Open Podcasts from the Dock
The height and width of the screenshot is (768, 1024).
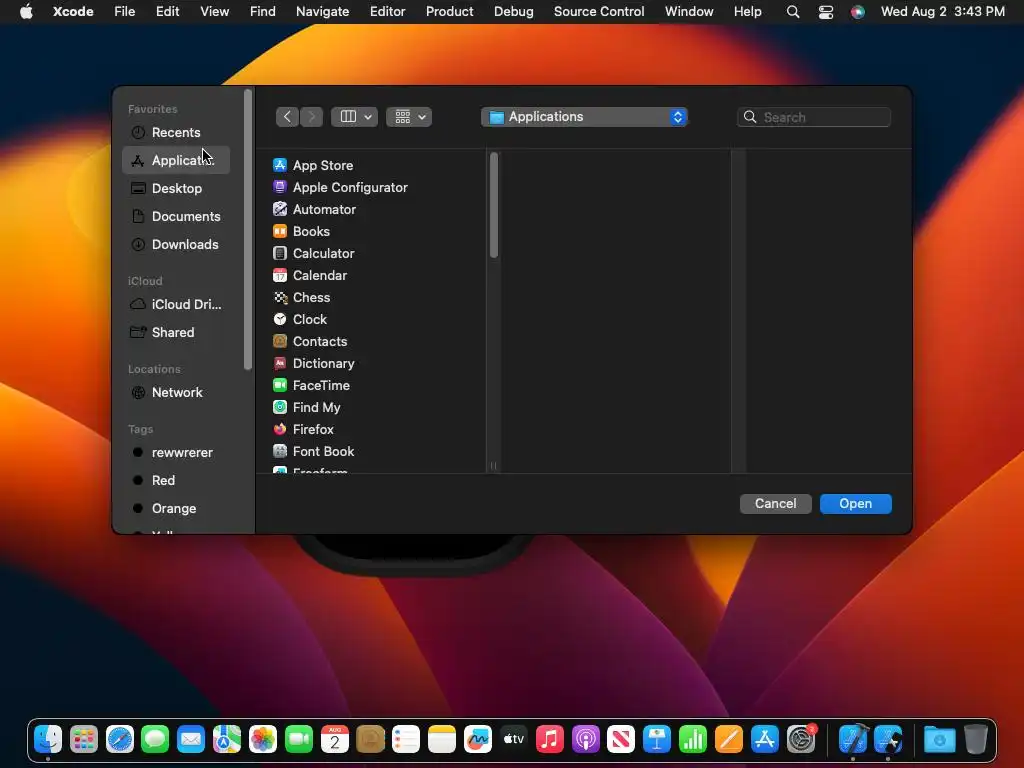tap(585, 739)
